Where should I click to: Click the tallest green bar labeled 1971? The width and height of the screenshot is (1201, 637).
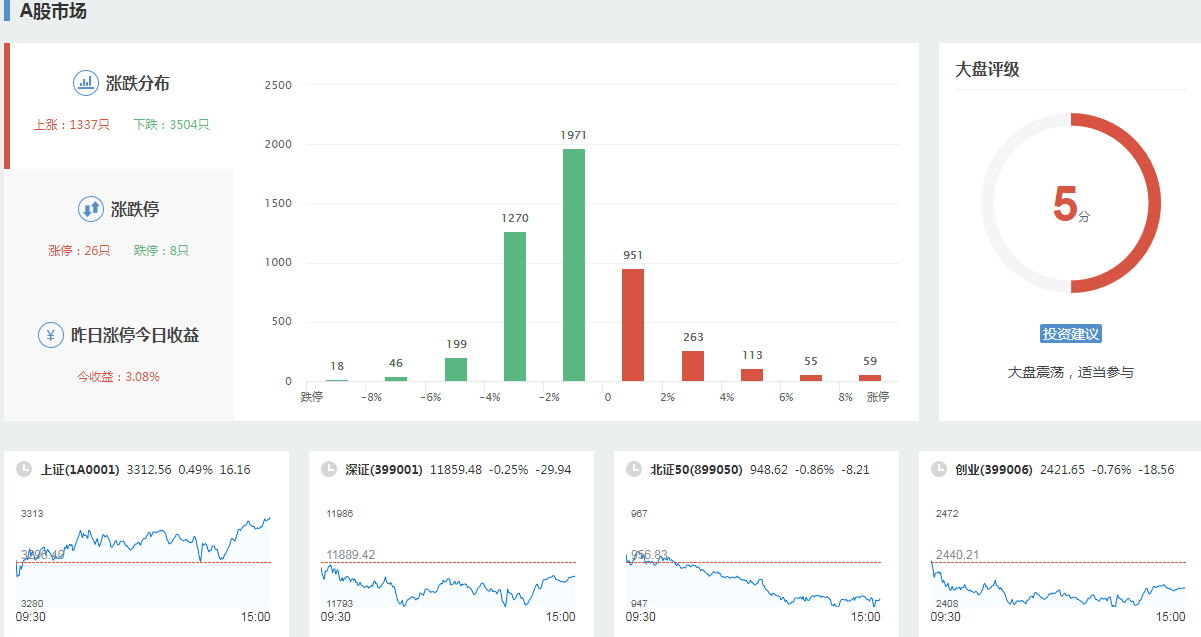click(574, 265)
